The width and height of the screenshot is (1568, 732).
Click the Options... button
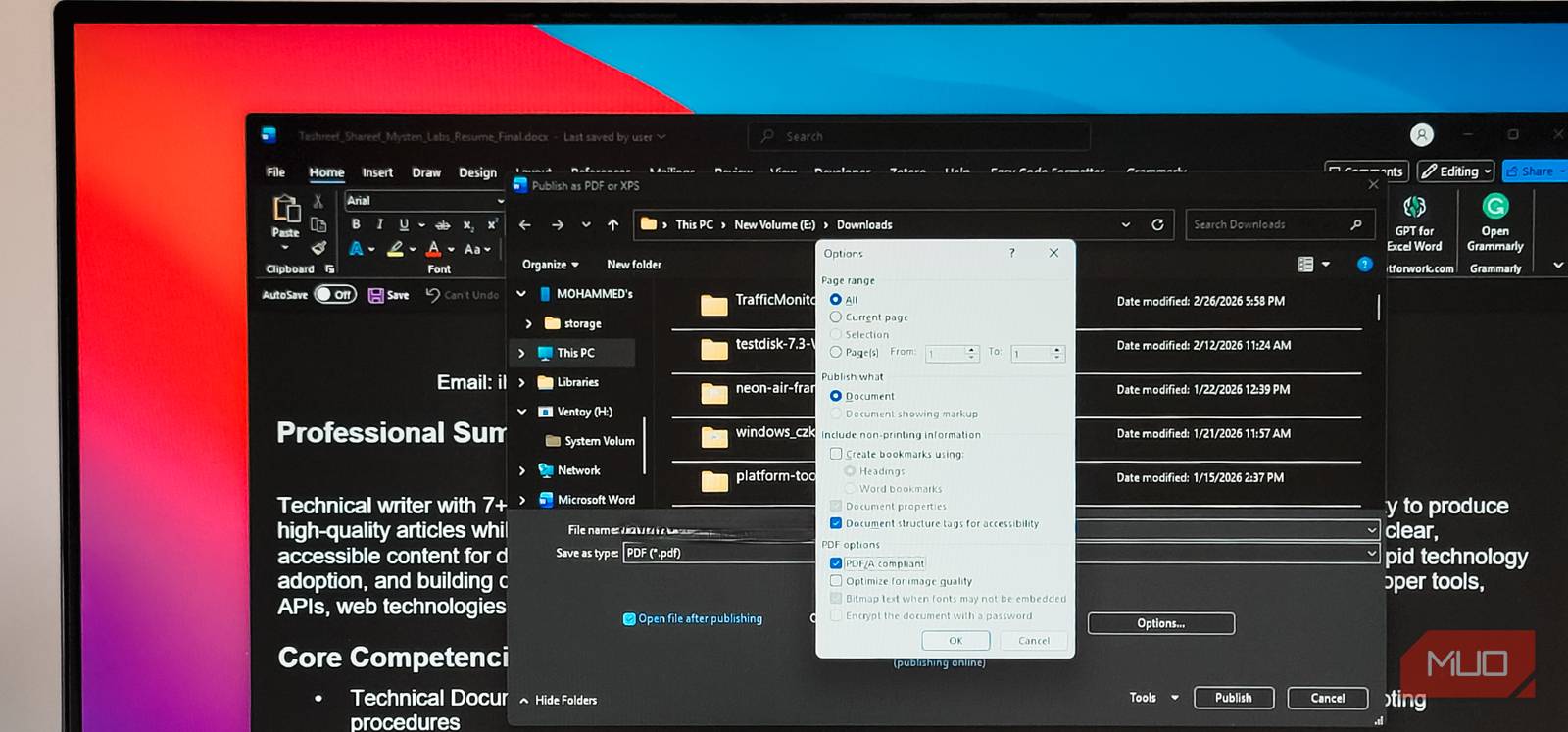pyautogui.click(x=1161, y=623)
